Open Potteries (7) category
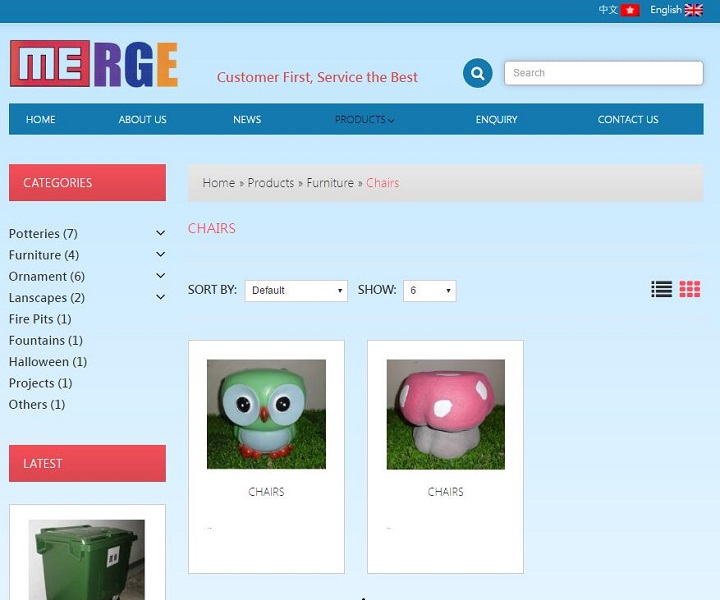Viewport: 720px width, 600px height. point(43,234)
